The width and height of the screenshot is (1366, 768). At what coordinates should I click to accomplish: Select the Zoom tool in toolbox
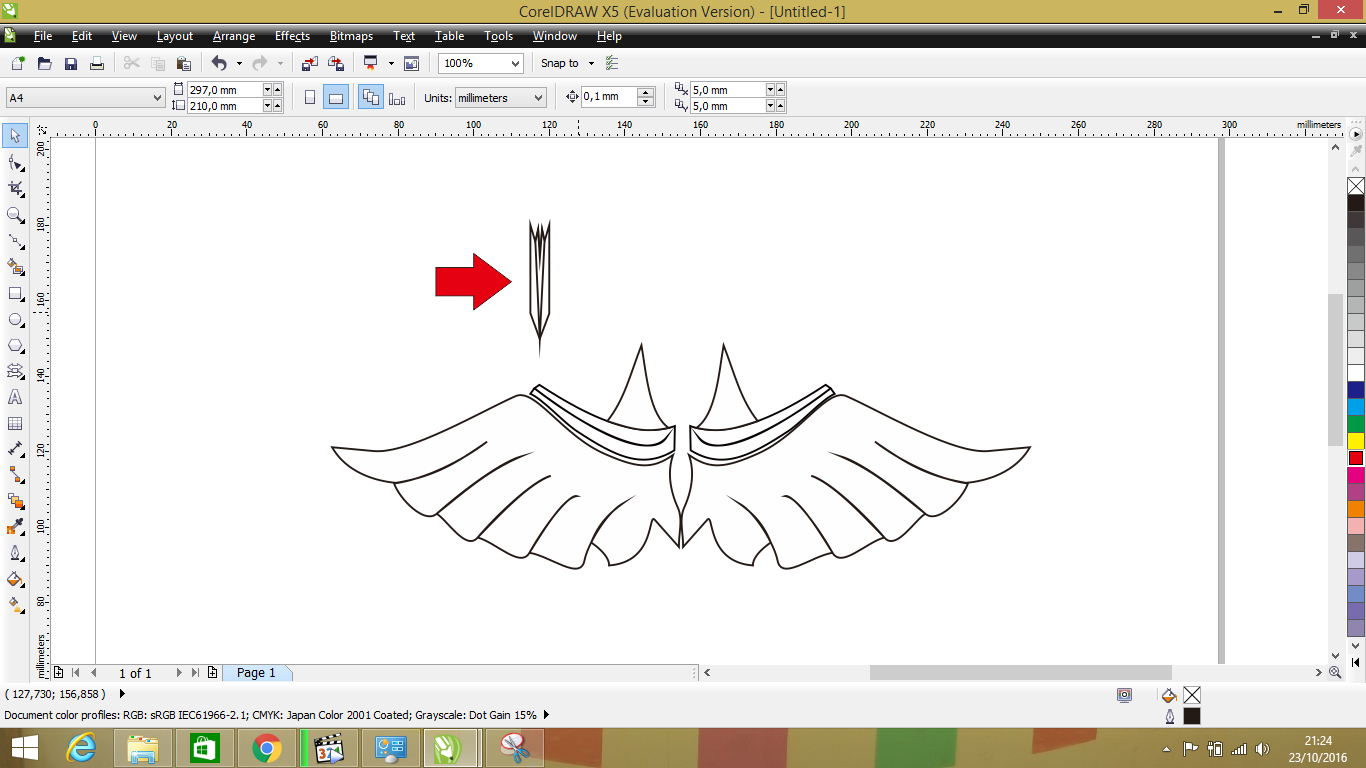click(16, 215)
